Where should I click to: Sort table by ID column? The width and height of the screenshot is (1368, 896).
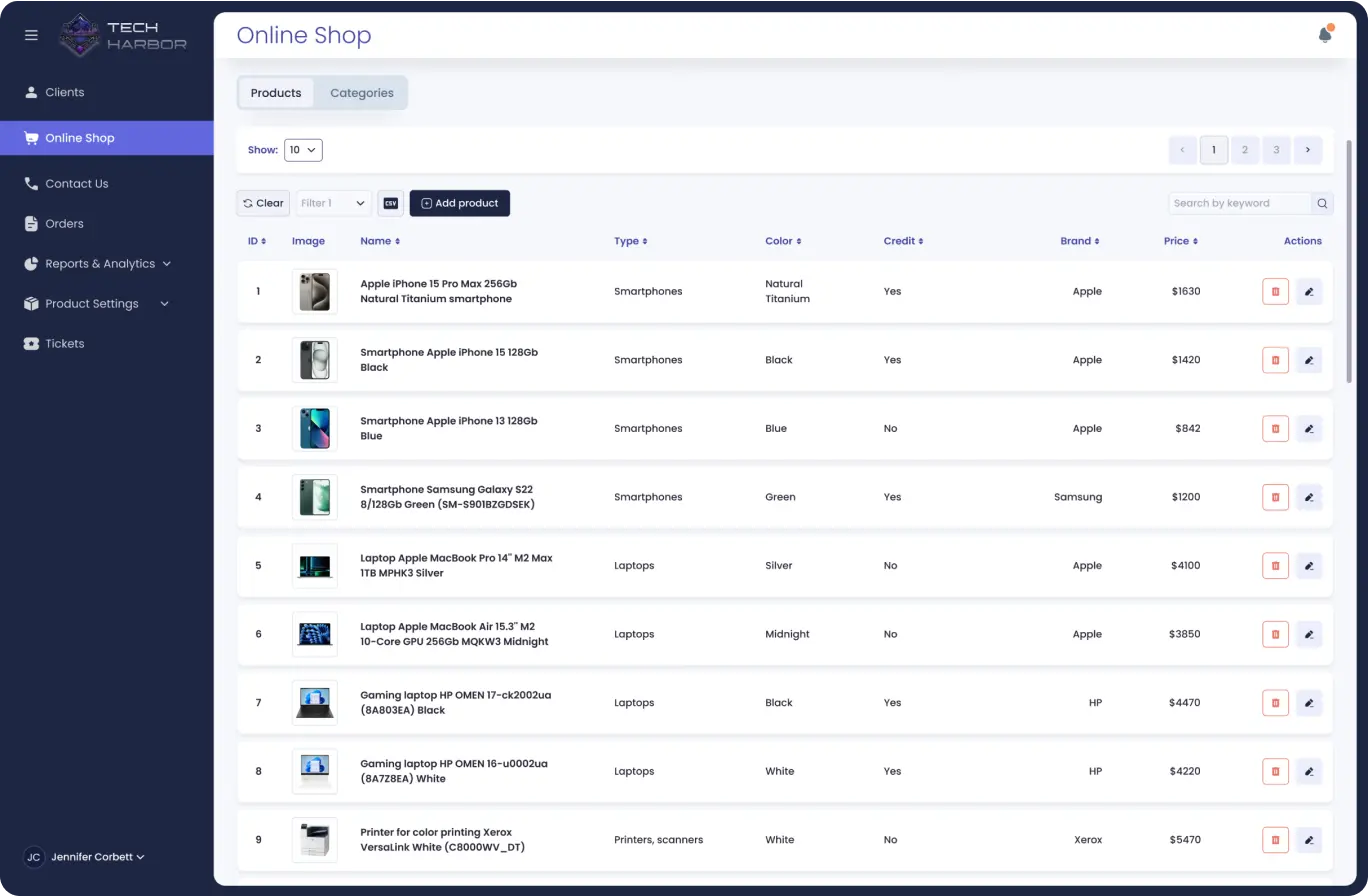tap(257, 241)
